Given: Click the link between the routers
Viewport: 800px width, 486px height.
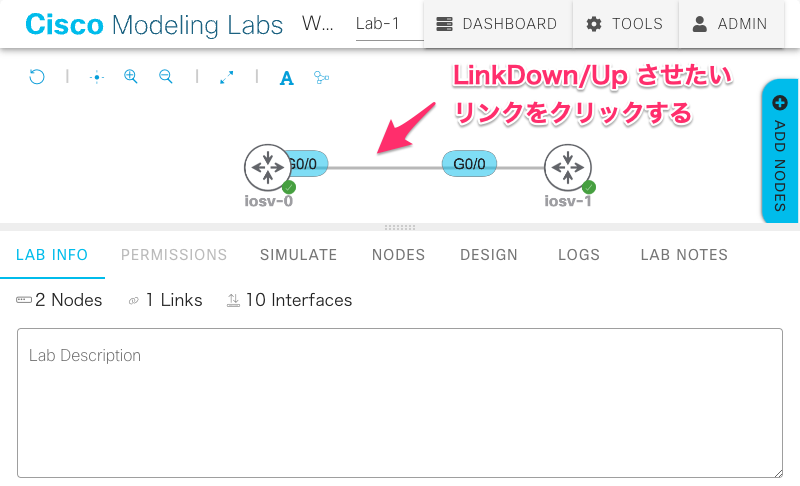Looking at the screenshot, I should click(x=385, y=168).
